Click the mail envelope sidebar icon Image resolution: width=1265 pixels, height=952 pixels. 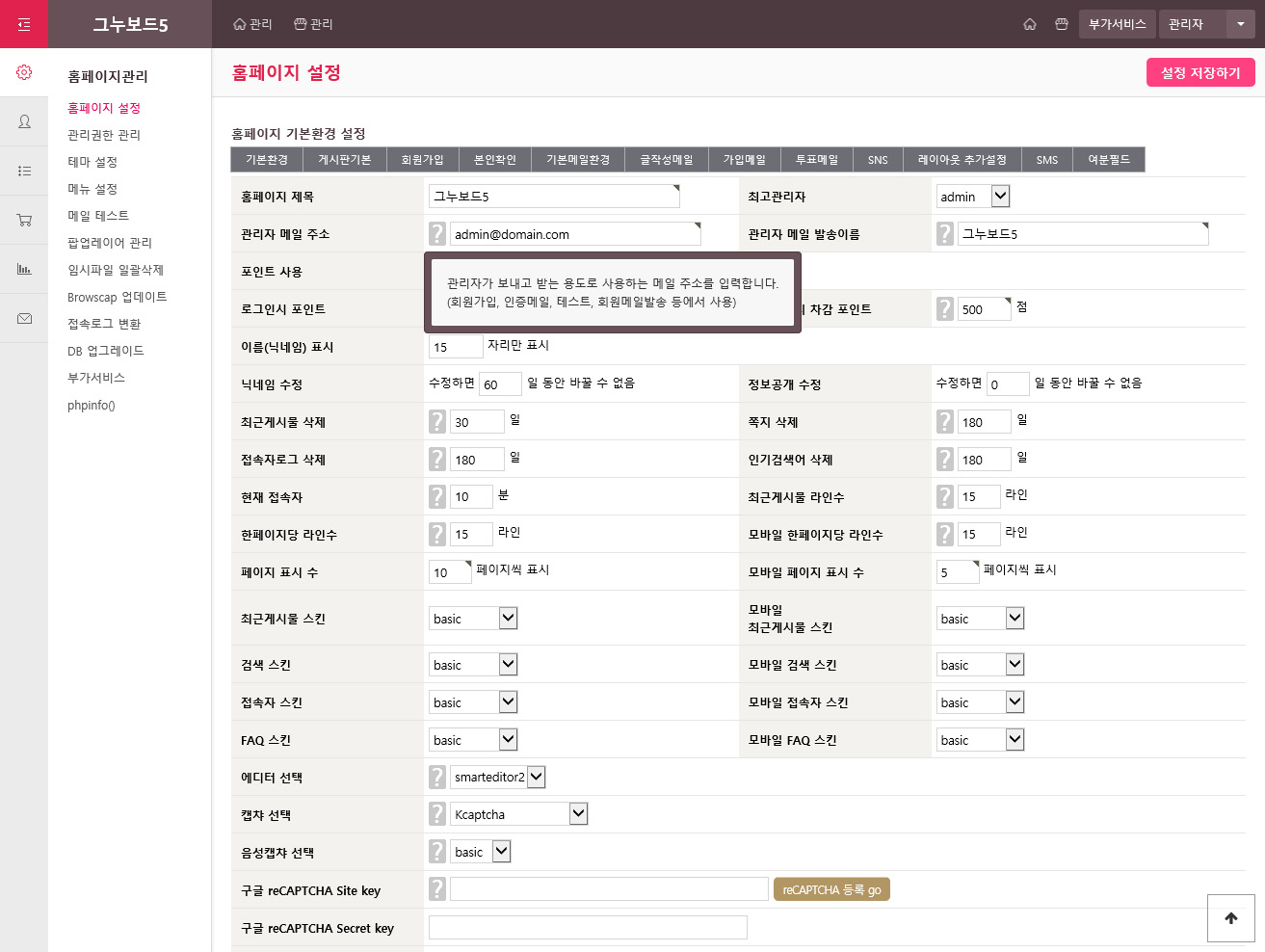point(24,318)
